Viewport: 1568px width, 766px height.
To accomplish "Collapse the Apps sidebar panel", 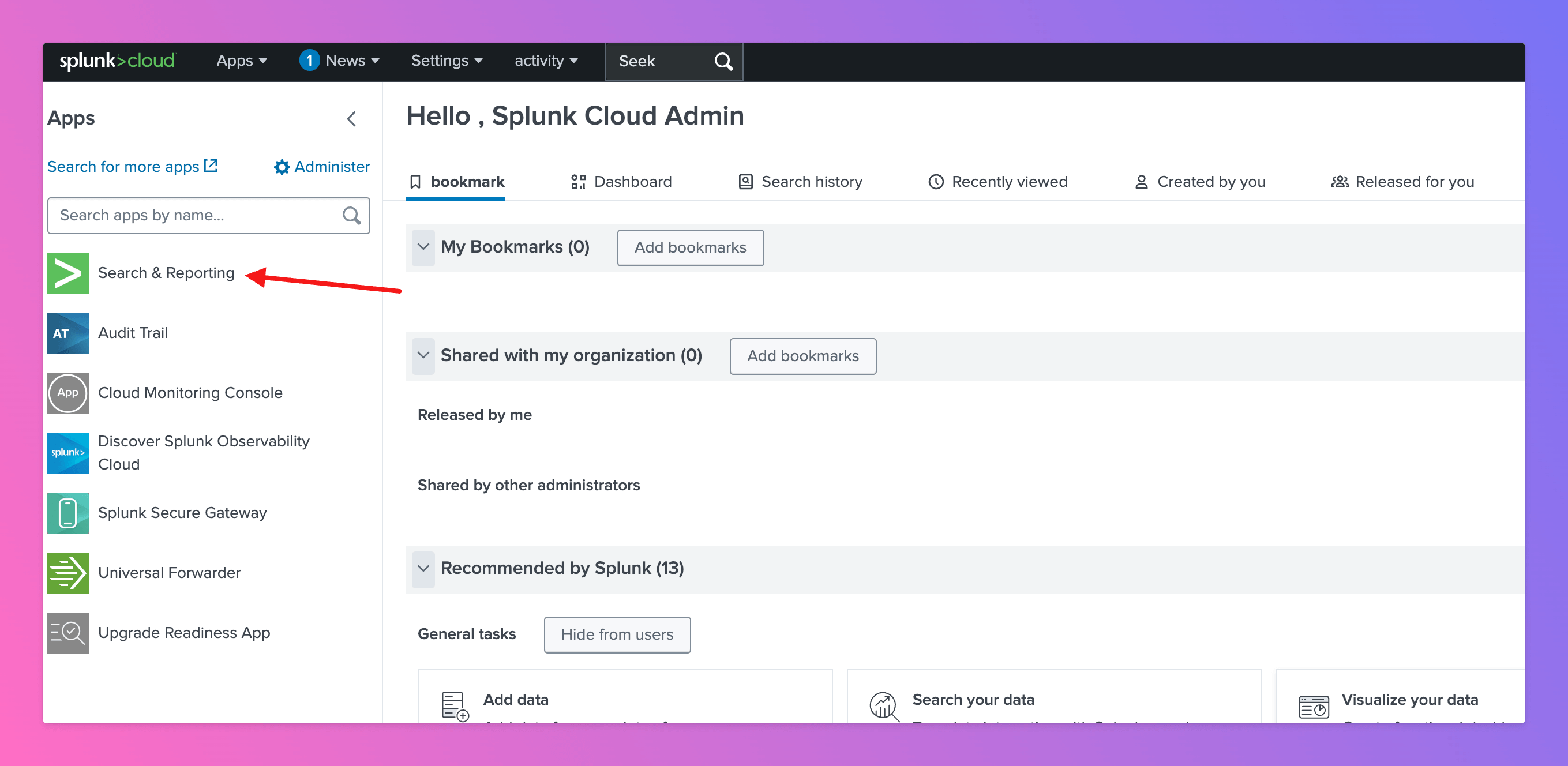I will (x=351, y=119).
